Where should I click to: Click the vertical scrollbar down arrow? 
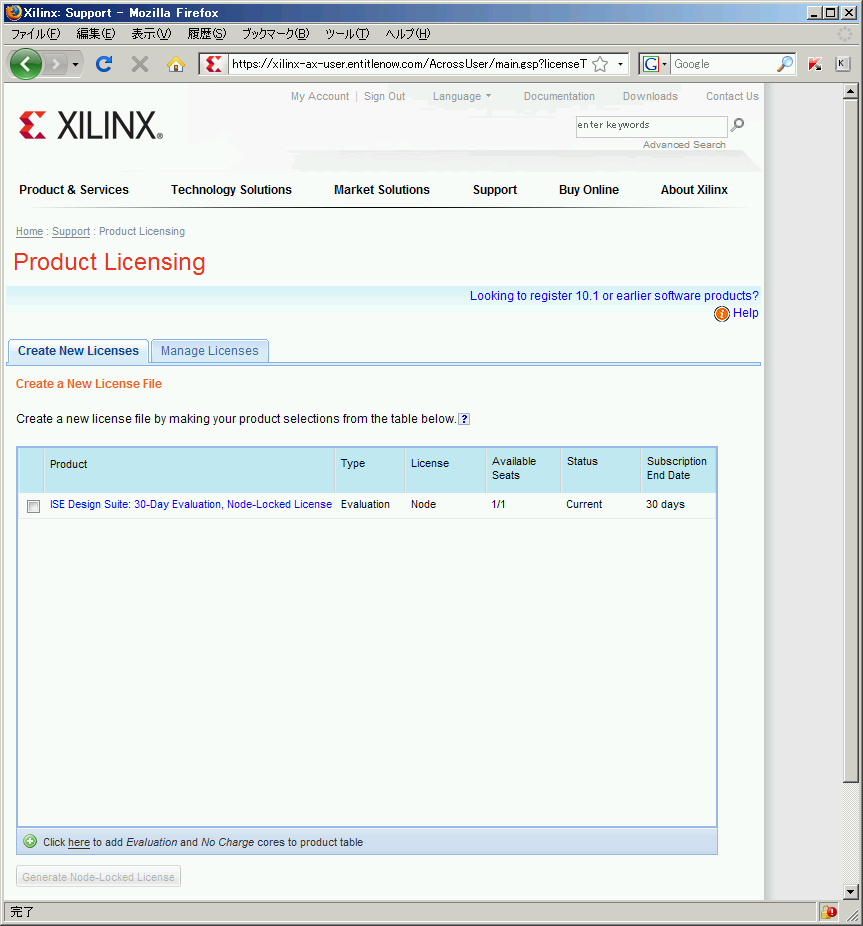click(851, 891)
